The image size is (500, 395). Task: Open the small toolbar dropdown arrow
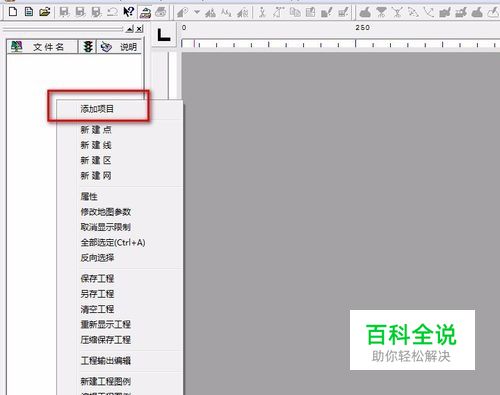[197, 12]
